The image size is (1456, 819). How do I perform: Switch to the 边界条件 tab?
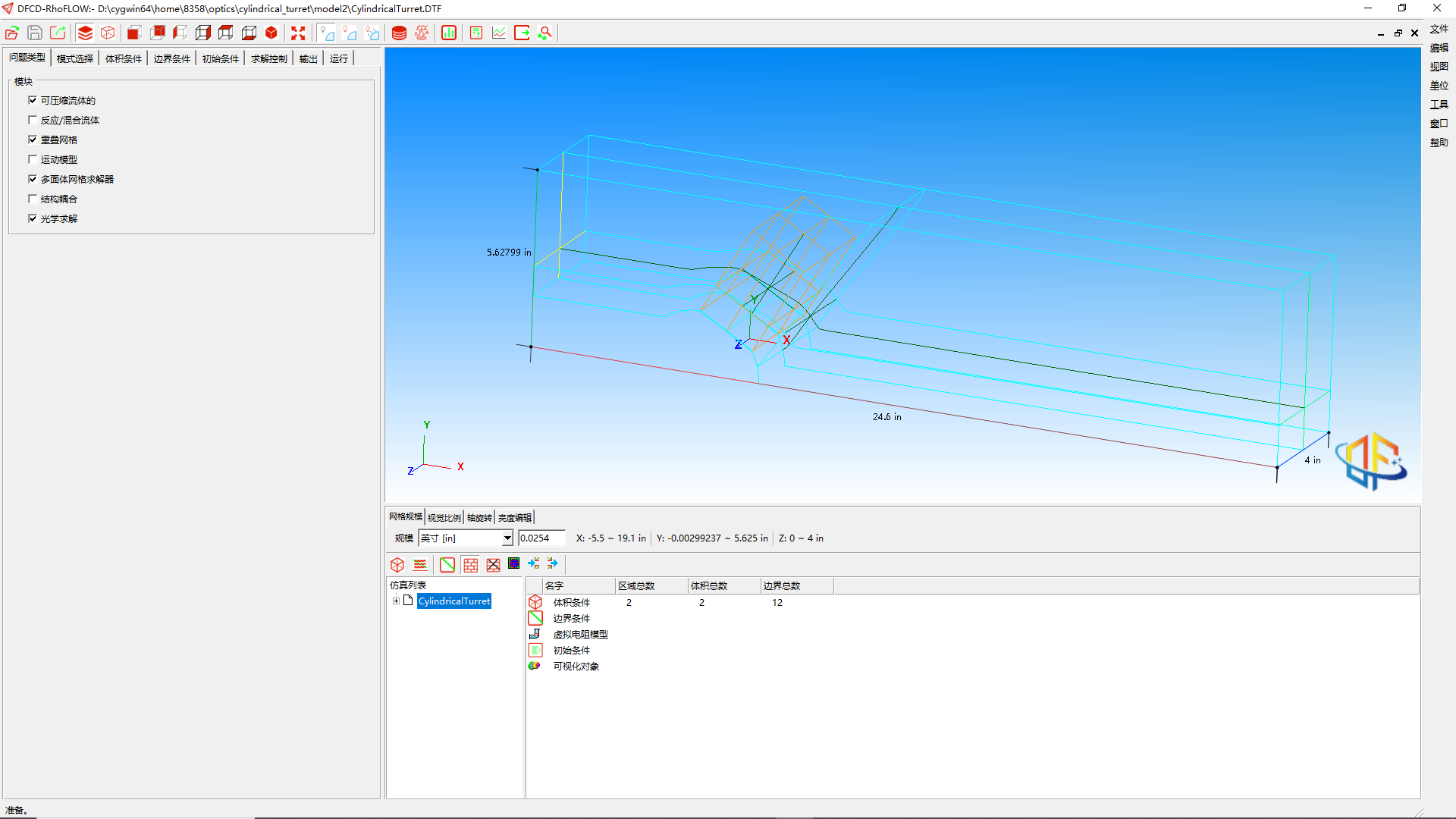tap(172, 58)
